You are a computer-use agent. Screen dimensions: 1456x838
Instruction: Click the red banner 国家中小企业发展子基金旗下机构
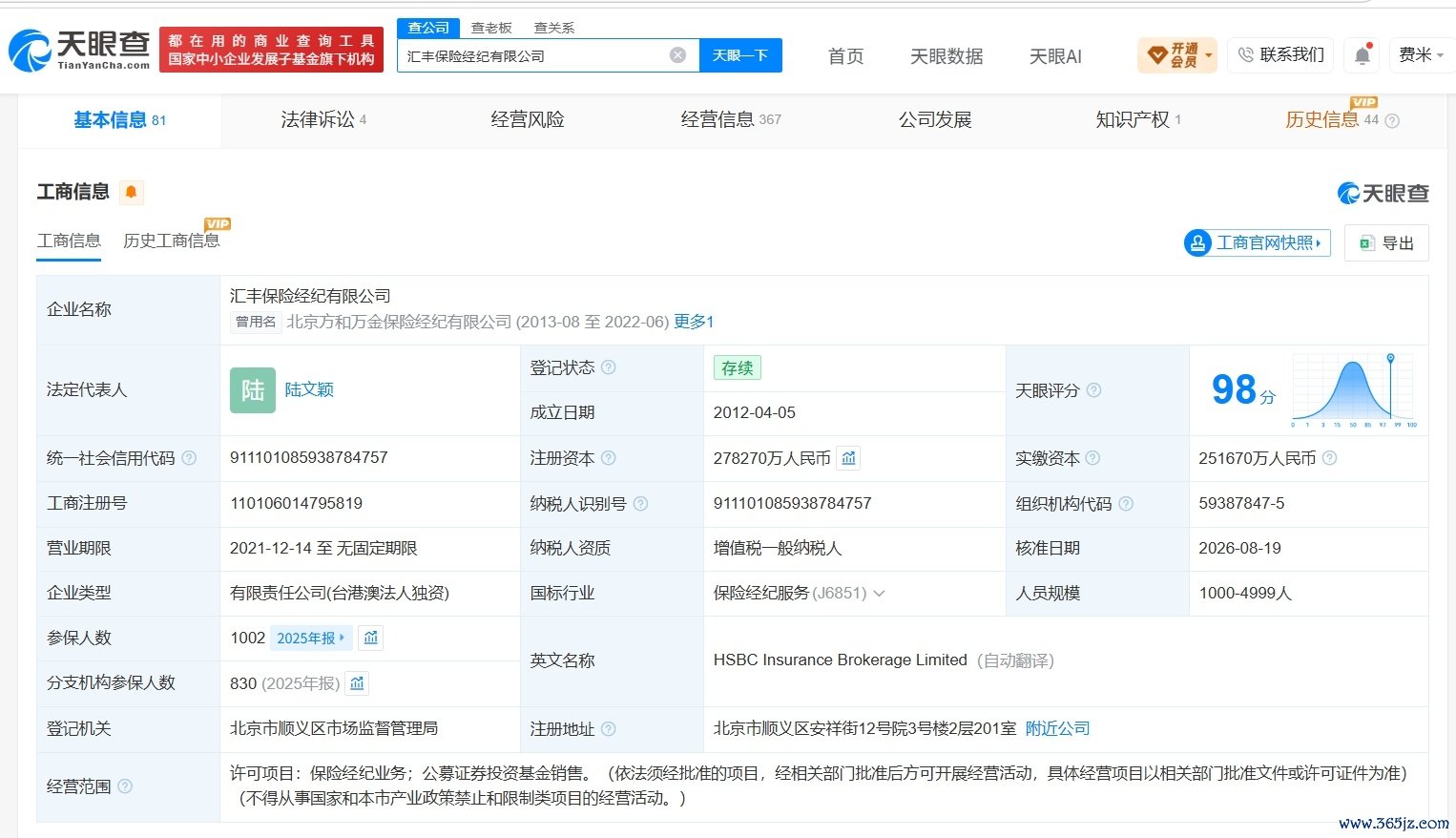tap(271, 59)
